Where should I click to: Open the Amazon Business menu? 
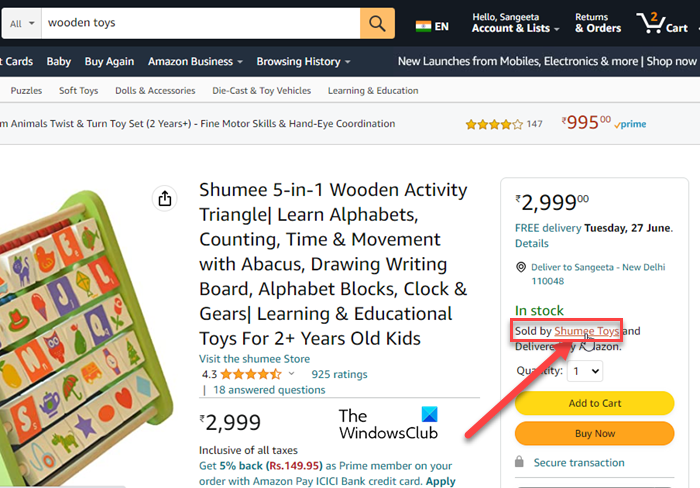pos(194,62)
